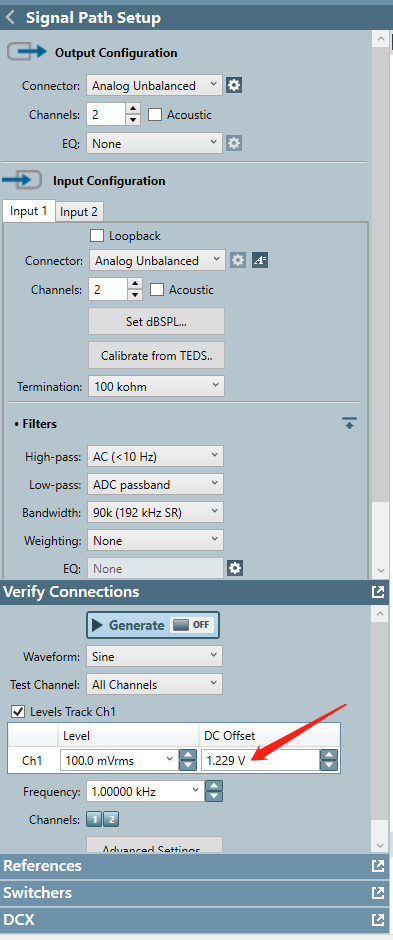This screenshot has width=393, height=940.
Task: Open Low-pass ADC passband dropdown
Action: point(155,484)
